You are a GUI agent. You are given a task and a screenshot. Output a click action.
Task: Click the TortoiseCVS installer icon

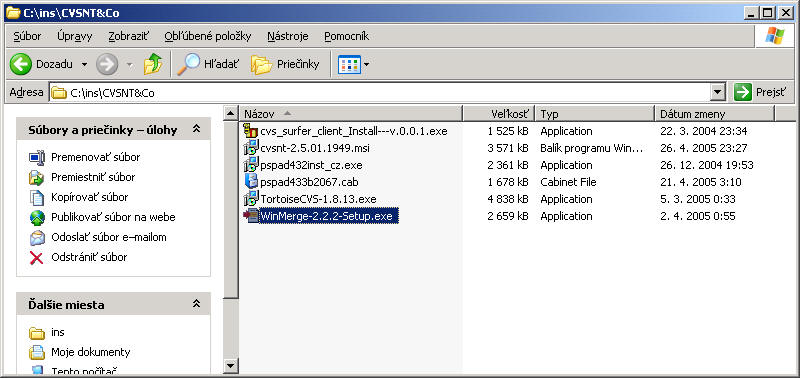[x=251, y=198]
